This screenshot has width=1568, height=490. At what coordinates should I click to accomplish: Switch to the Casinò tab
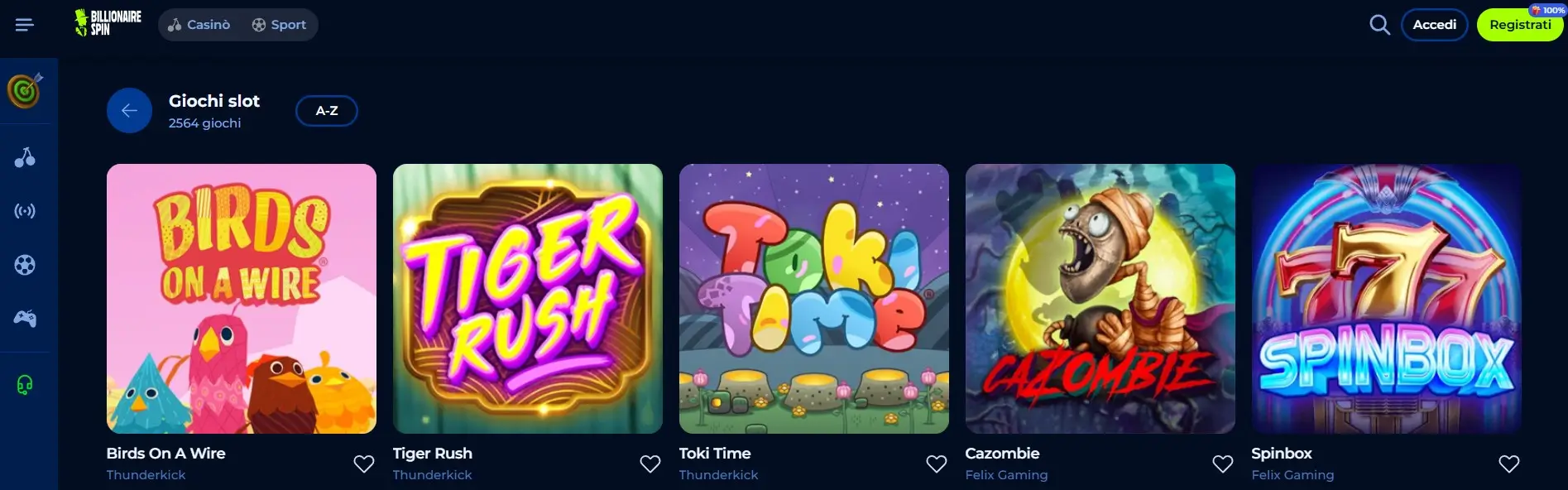[x=199, y=25]
